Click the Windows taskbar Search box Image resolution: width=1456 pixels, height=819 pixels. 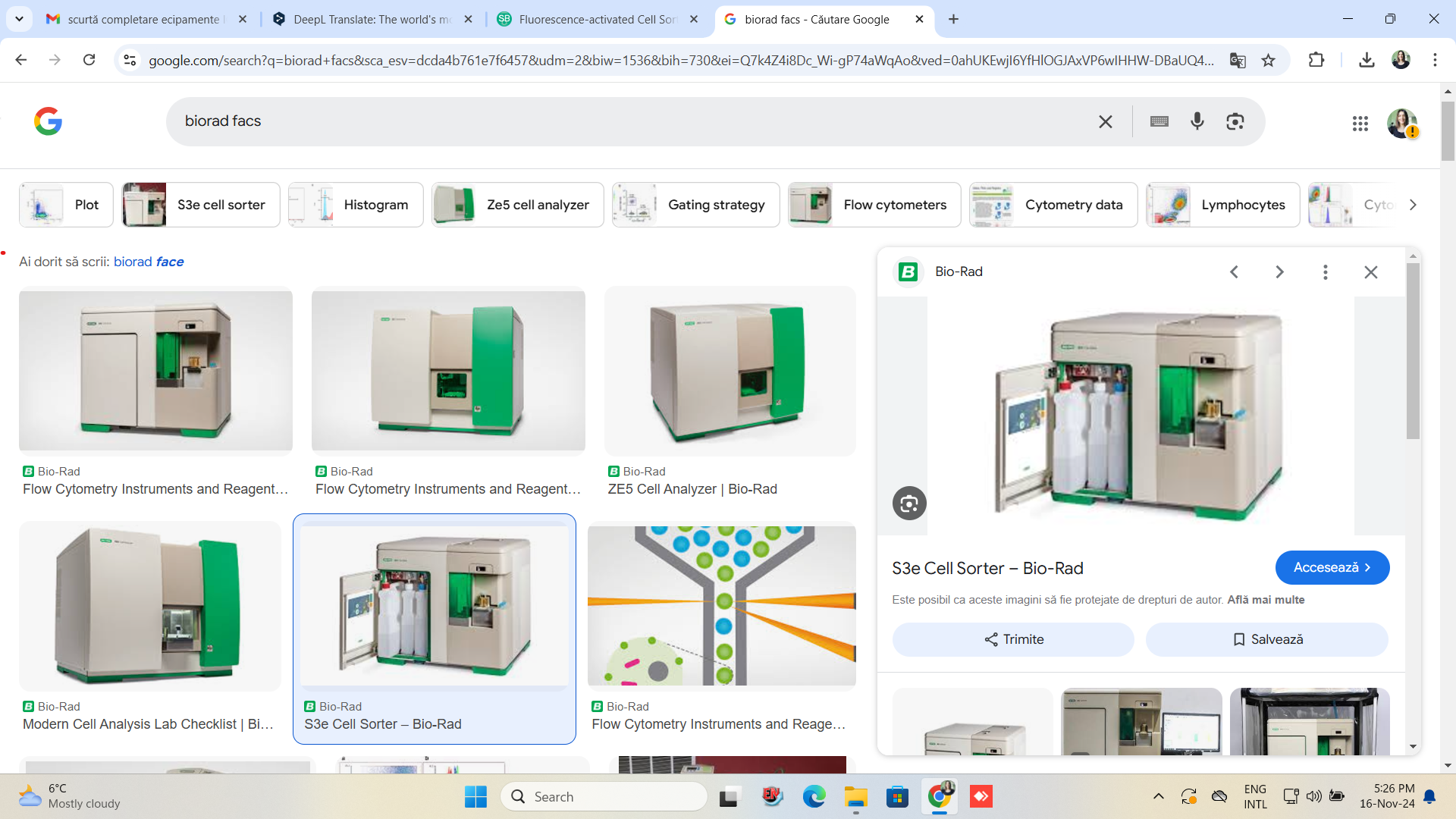[604, 796]
